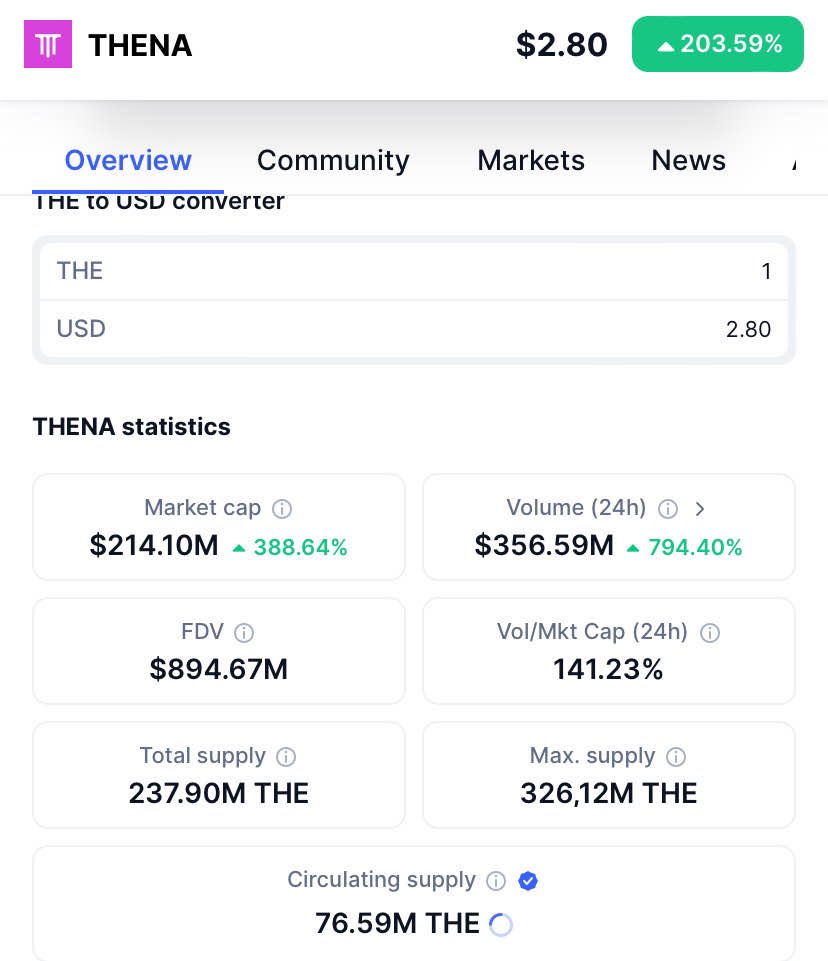Click the circulating supply progress circle
Image resolution: width=828 pixels, height=961 pixels.
pyautogui.click(x=500, y=925)
